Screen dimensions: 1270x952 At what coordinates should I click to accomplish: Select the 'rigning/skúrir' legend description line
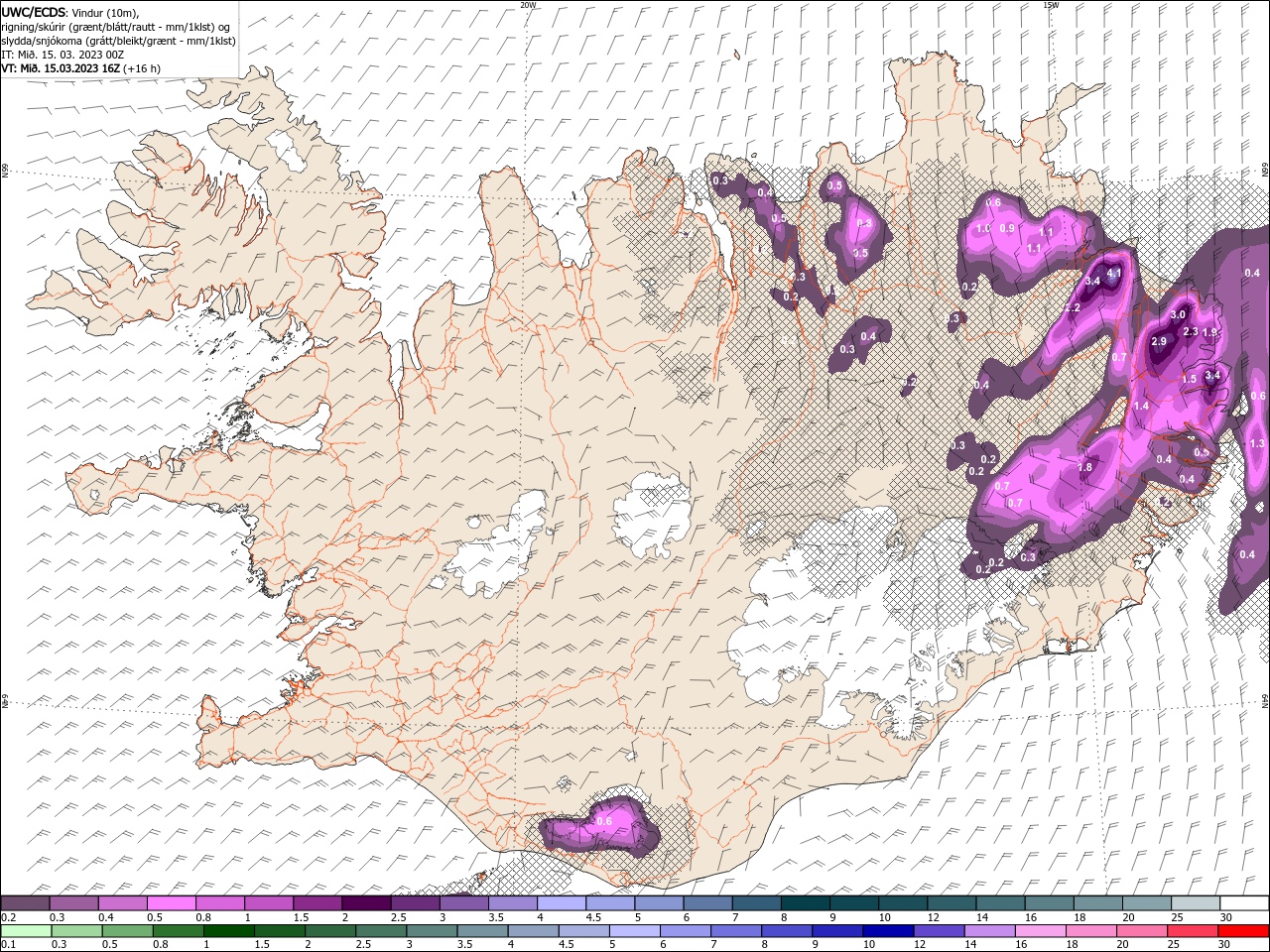pos(117,27)
